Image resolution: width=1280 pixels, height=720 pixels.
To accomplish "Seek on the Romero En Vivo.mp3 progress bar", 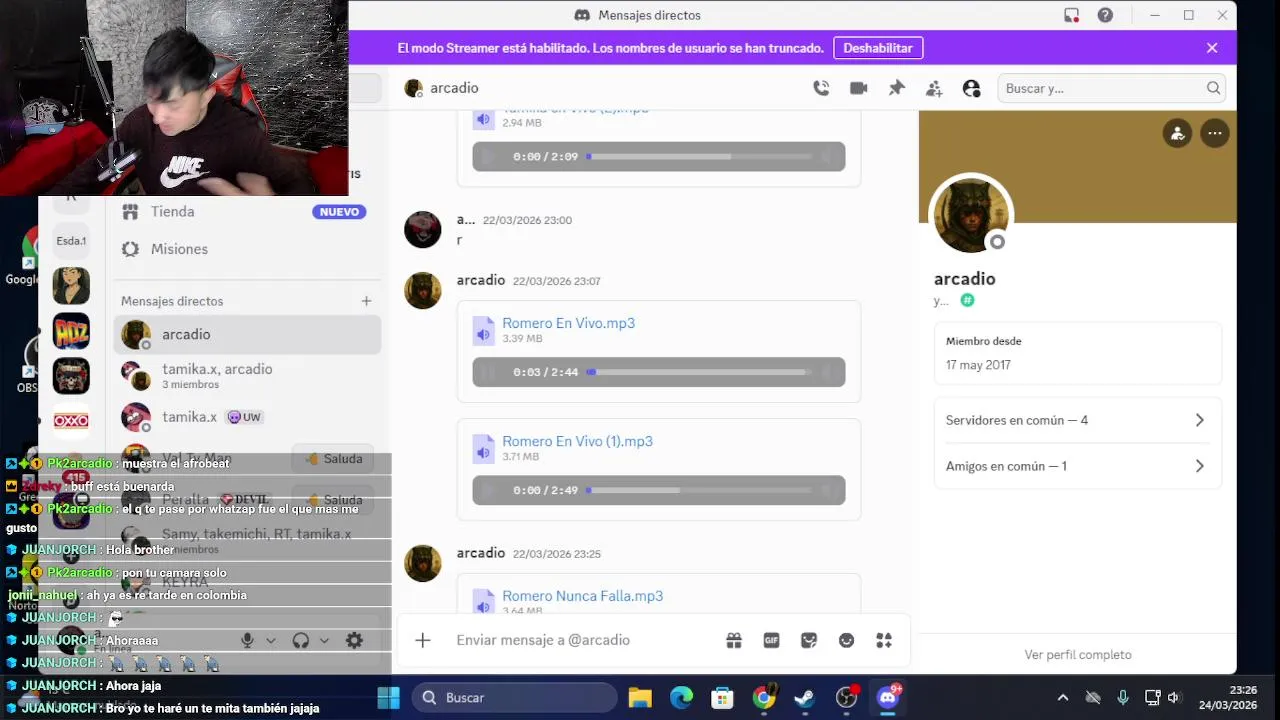I will (698, 372).
